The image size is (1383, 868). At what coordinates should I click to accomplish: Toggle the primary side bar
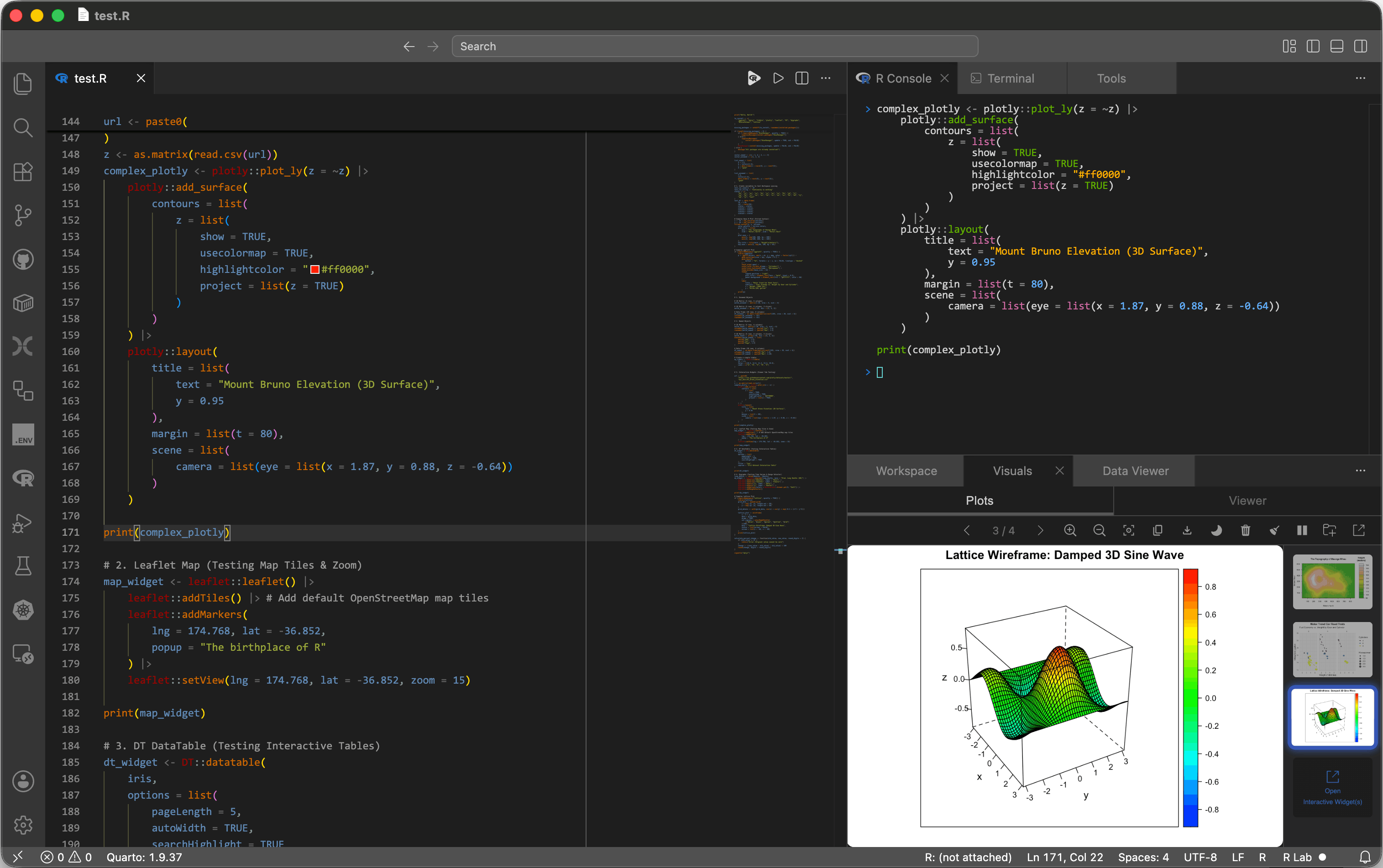[1313, 46]
